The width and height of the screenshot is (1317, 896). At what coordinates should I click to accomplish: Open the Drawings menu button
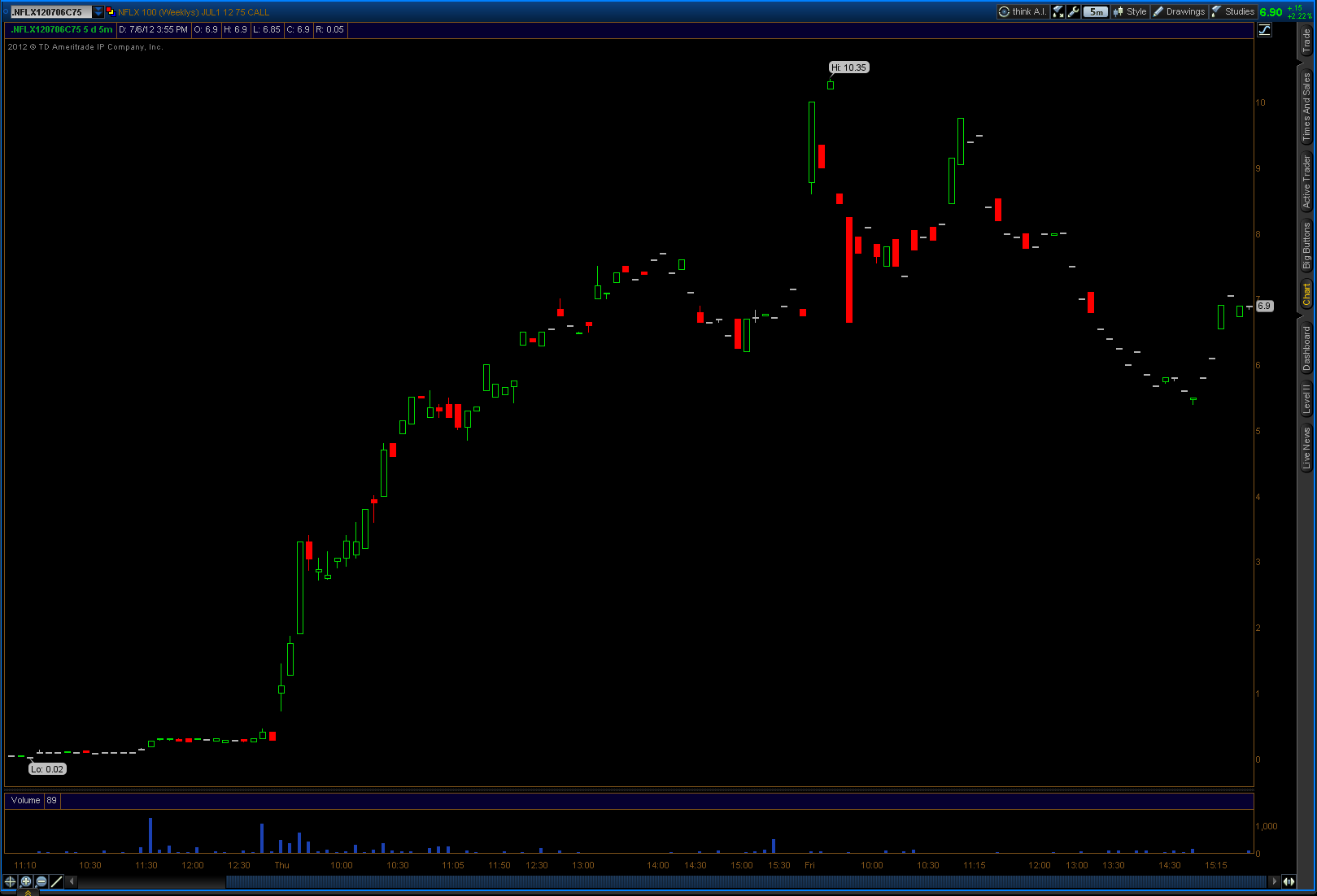point(1179,11)
